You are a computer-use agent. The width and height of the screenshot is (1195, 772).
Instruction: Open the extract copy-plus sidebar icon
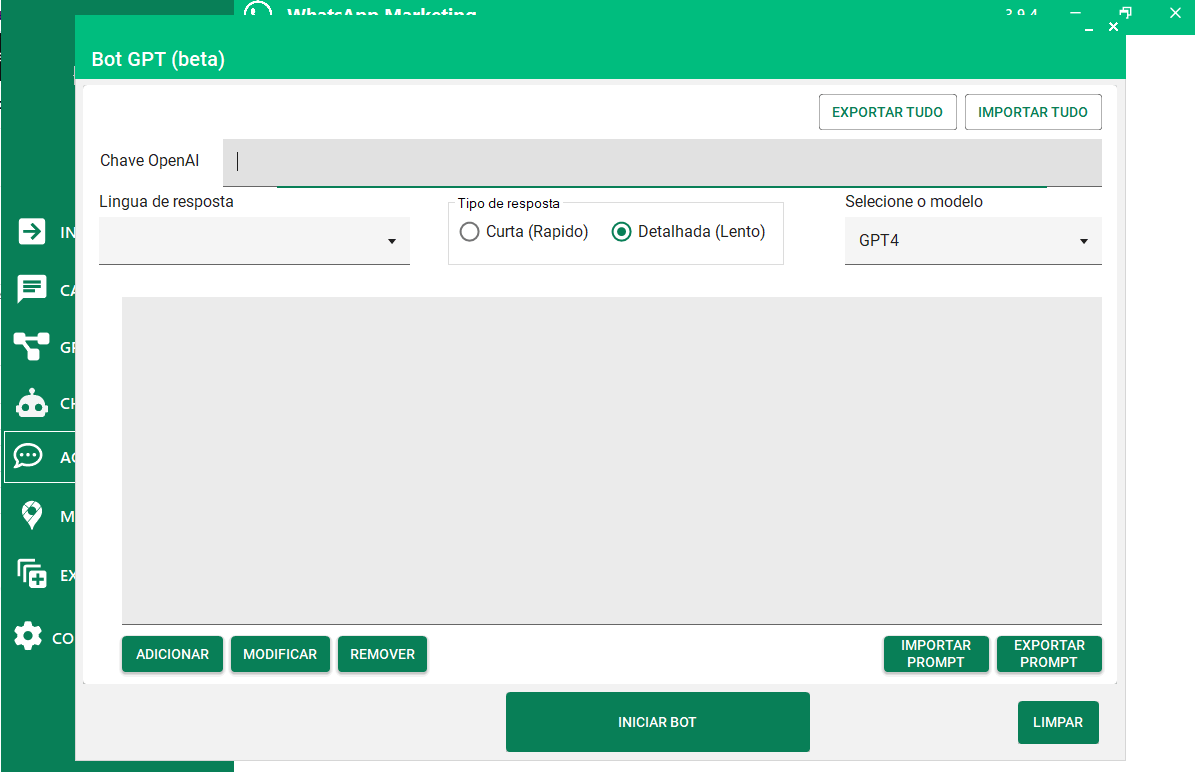click(32, 573)
